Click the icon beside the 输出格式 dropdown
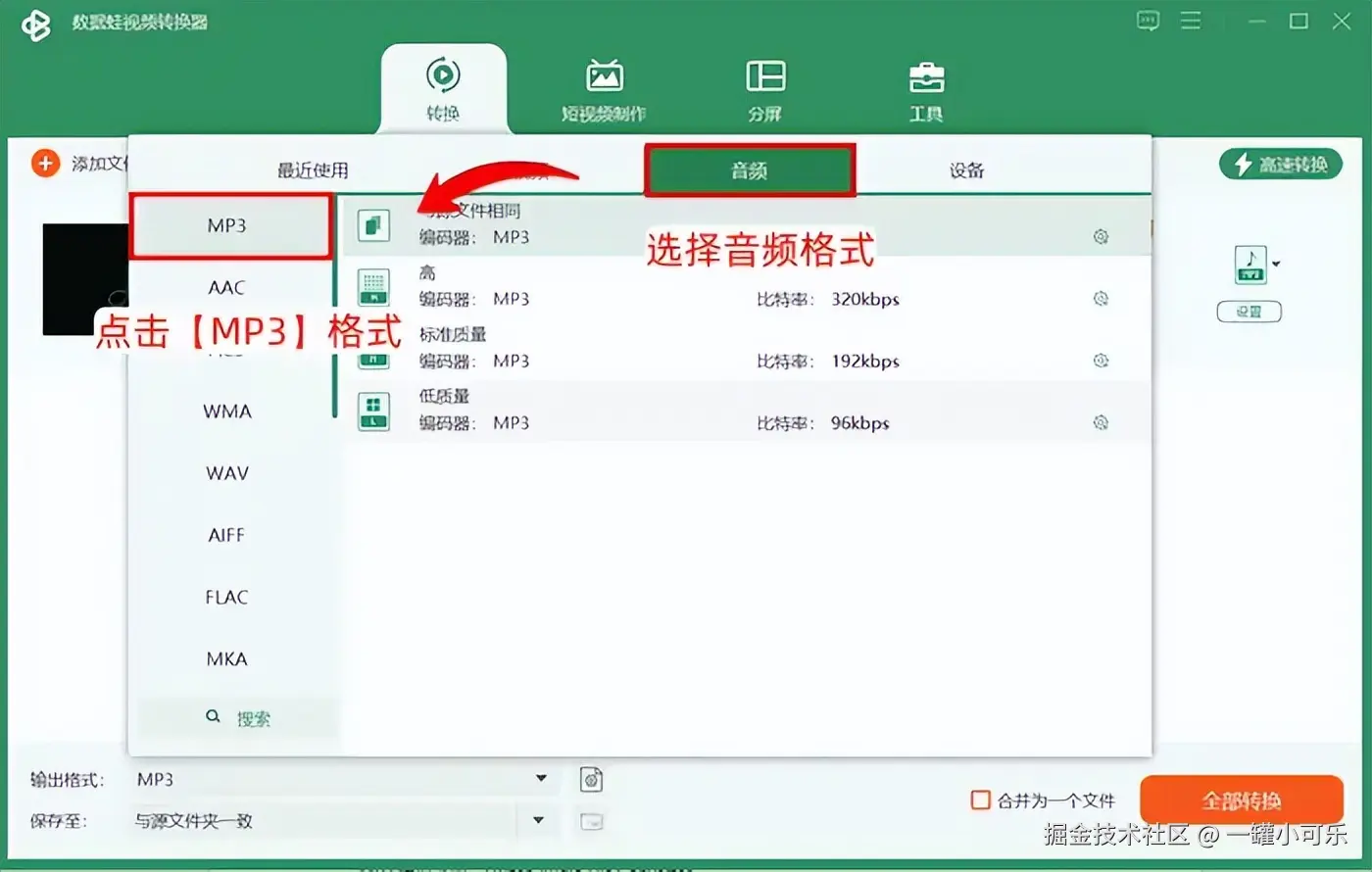 (x=591, y=779)
